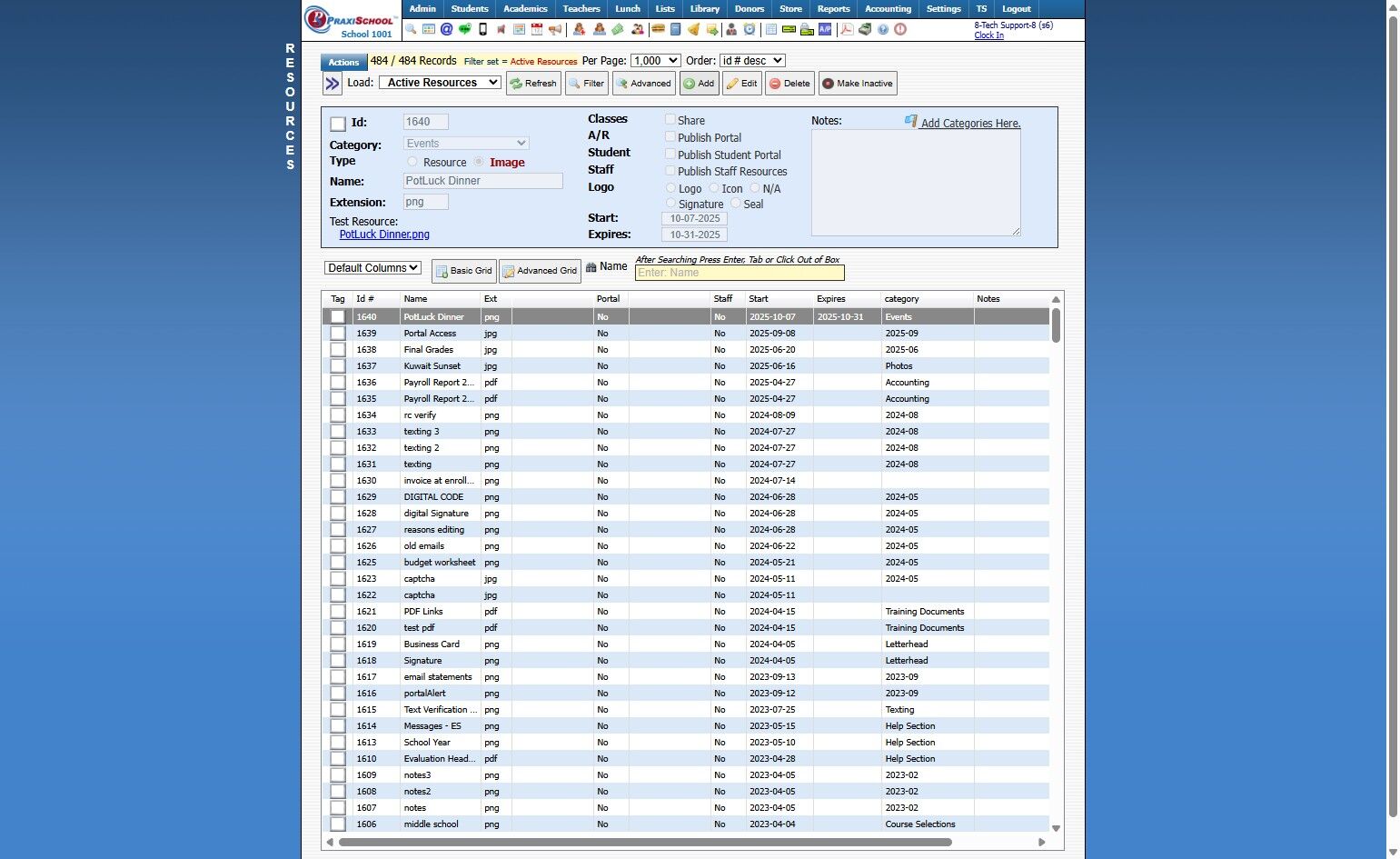Expand the Load Active Resources dropdown
Viewport: 1400px width, 859px height.
(x=440, y=83)
